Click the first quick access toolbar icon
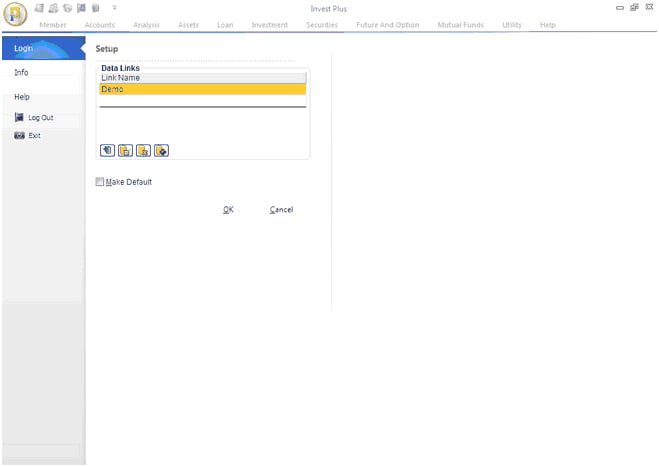This screenshot has width=659, height=467. [39, 8]
